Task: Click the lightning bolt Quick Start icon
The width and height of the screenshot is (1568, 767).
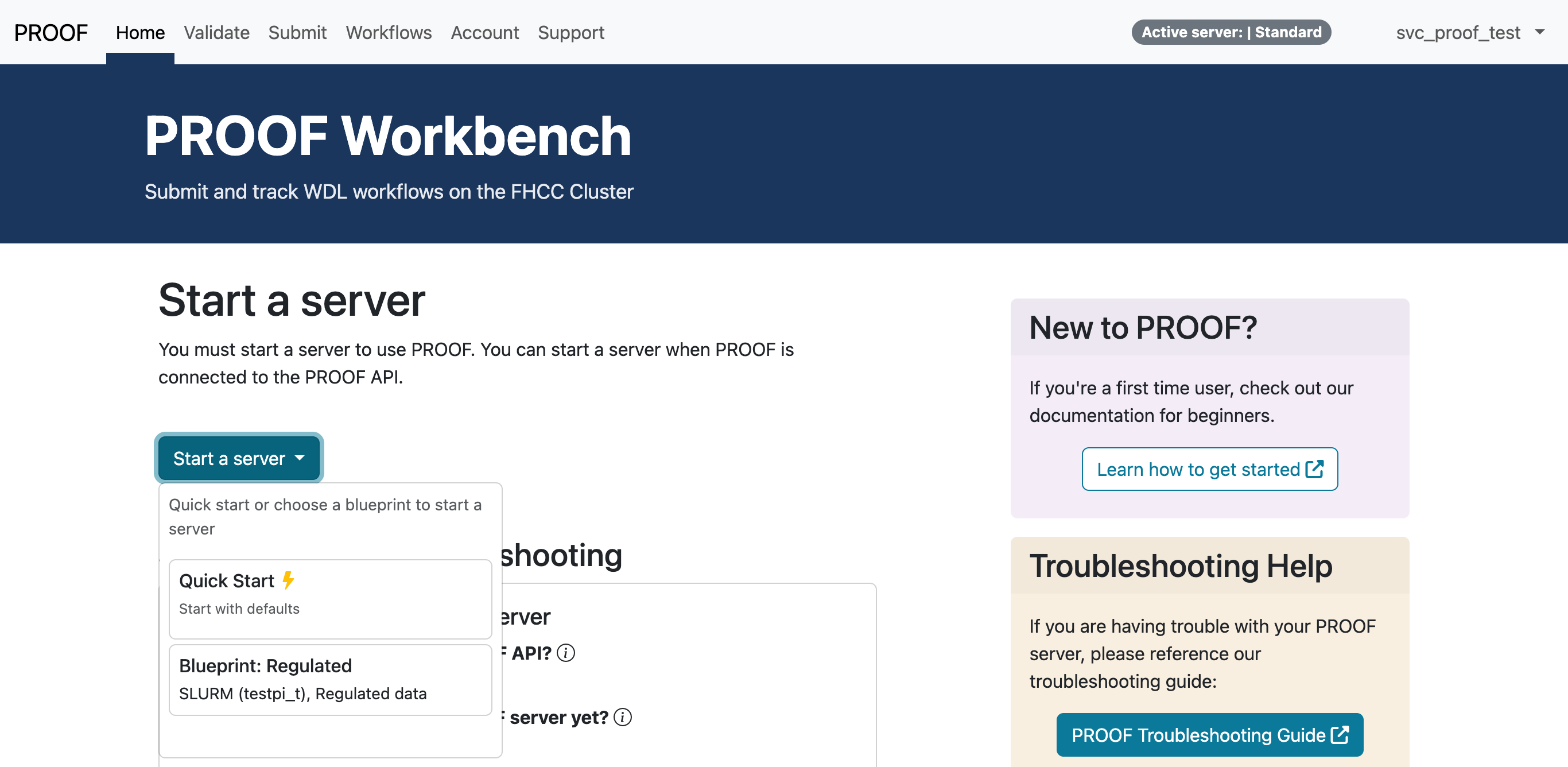Action: click(x=289, y=580)
